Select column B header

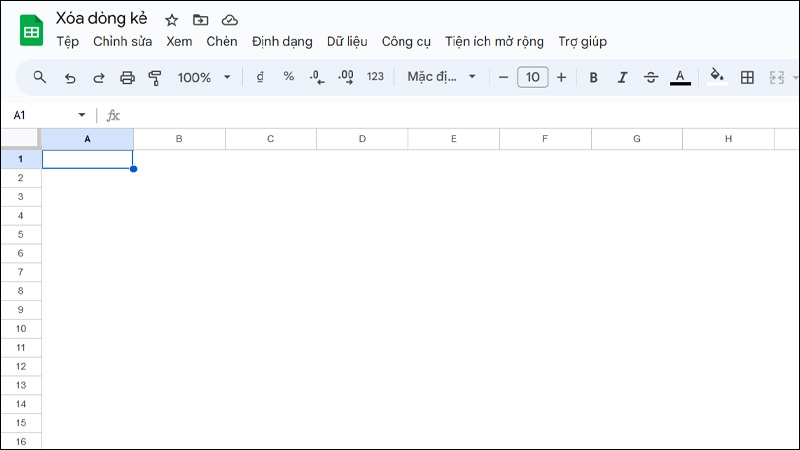tap(179, 139)
